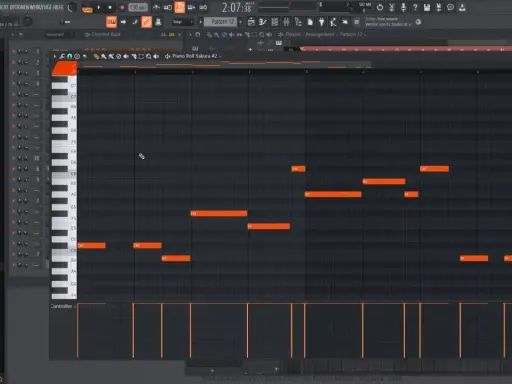Open Playlist options menu arrow
Viewport: 512px width, 384px height.
[190, 34]
